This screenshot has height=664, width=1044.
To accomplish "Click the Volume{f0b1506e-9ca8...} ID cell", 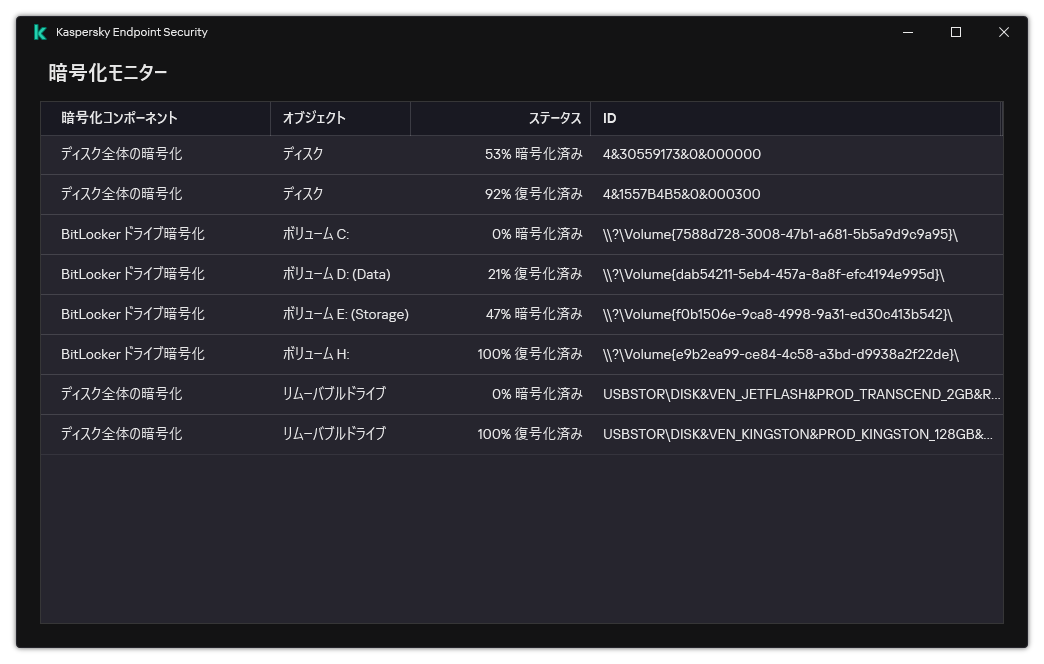I will [x=778, y=314].
